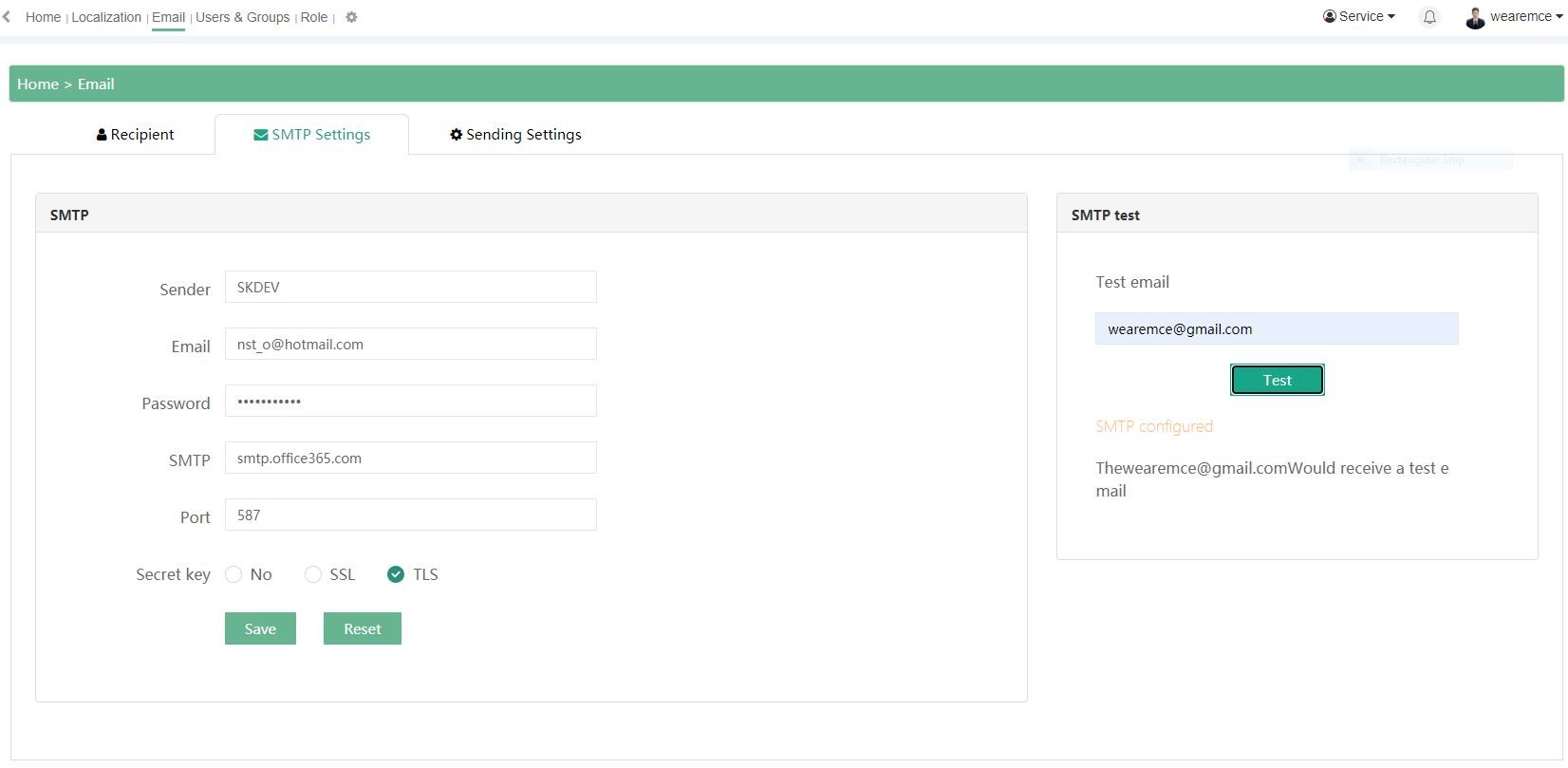Click the Port number input field

(x=410, y=515)
